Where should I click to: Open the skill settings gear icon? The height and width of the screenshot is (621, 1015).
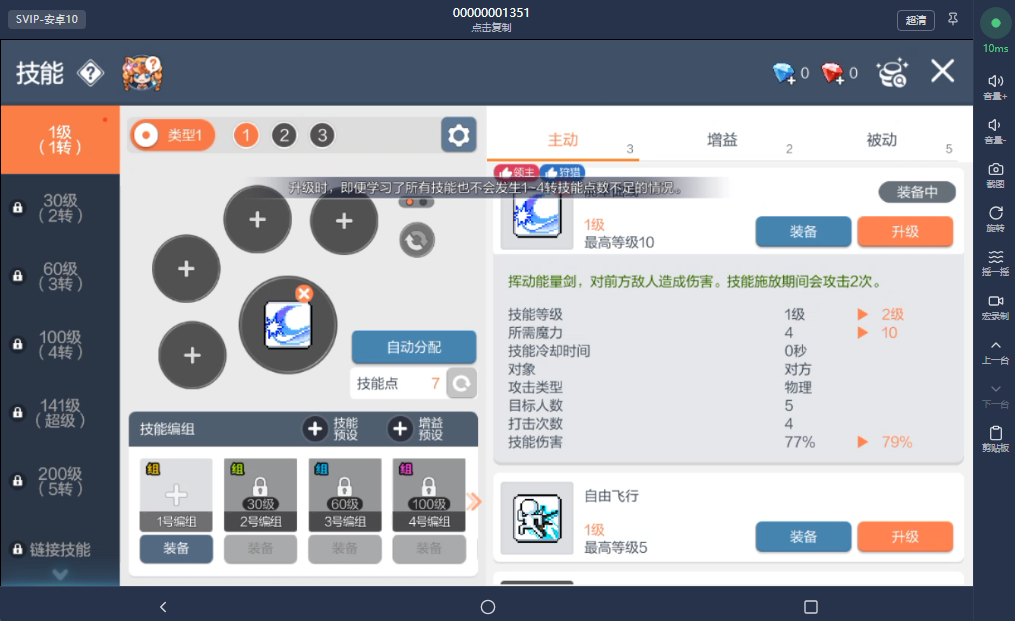point(458,135)
